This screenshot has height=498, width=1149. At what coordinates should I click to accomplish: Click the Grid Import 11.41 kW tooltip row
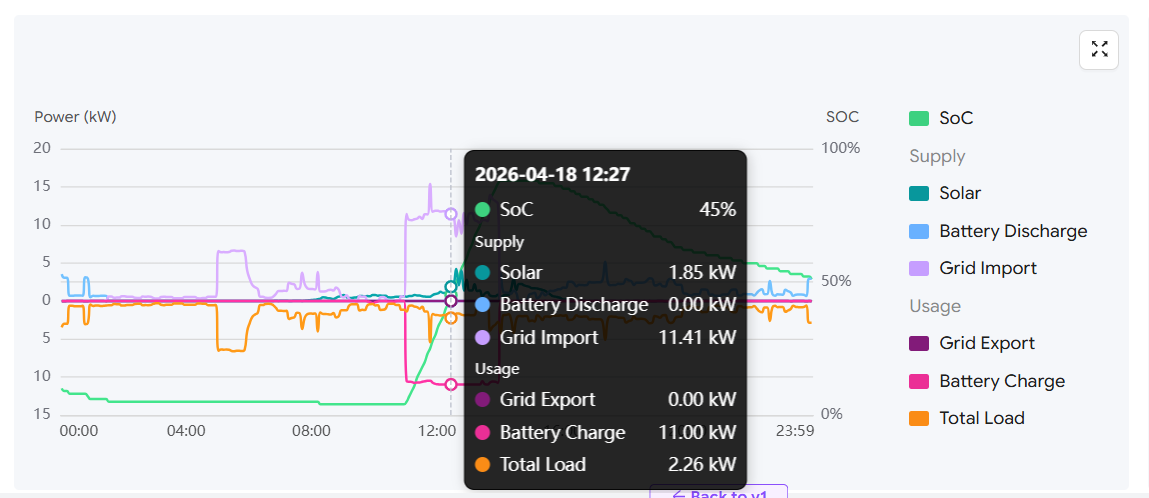(605, 337)
